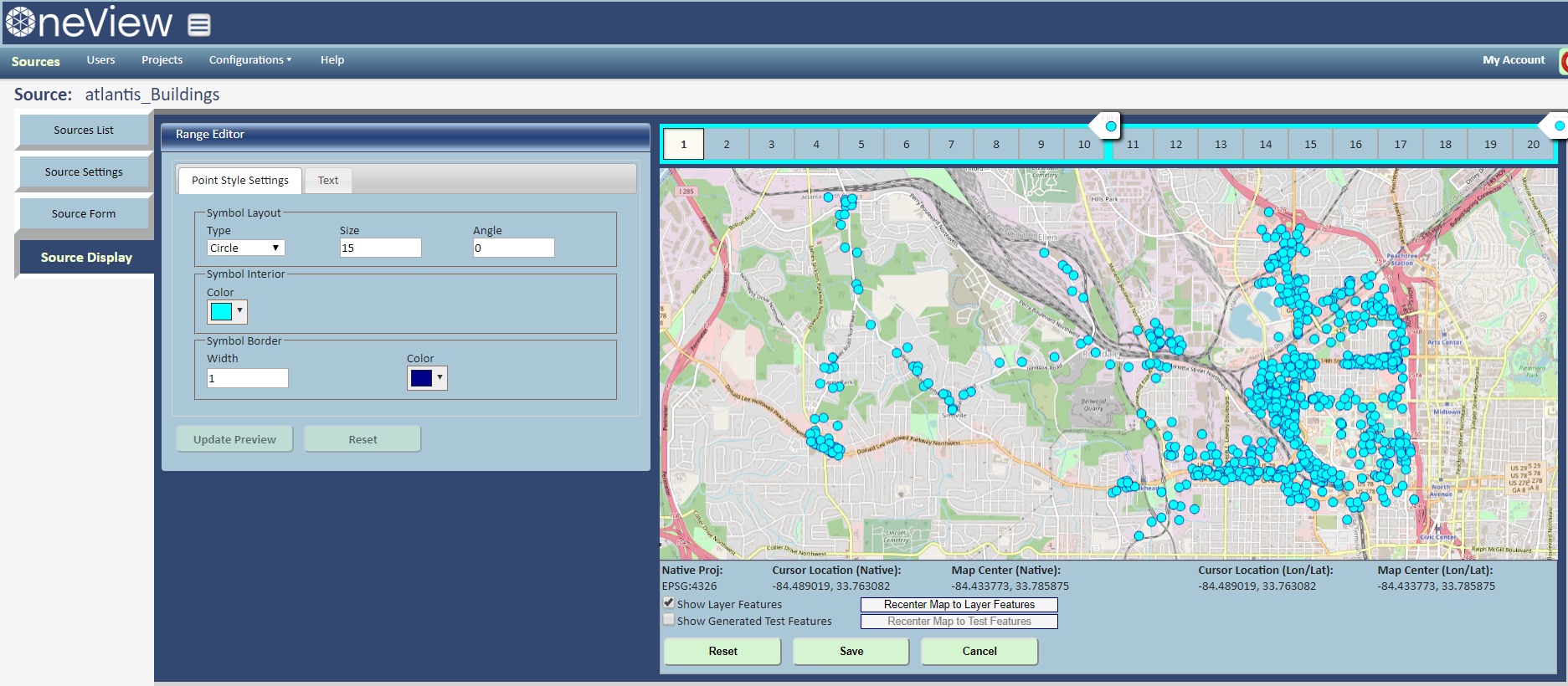Select the range slider handle near 20
The width and height of the screenshot is (1568, 686).
(1555, 125)
